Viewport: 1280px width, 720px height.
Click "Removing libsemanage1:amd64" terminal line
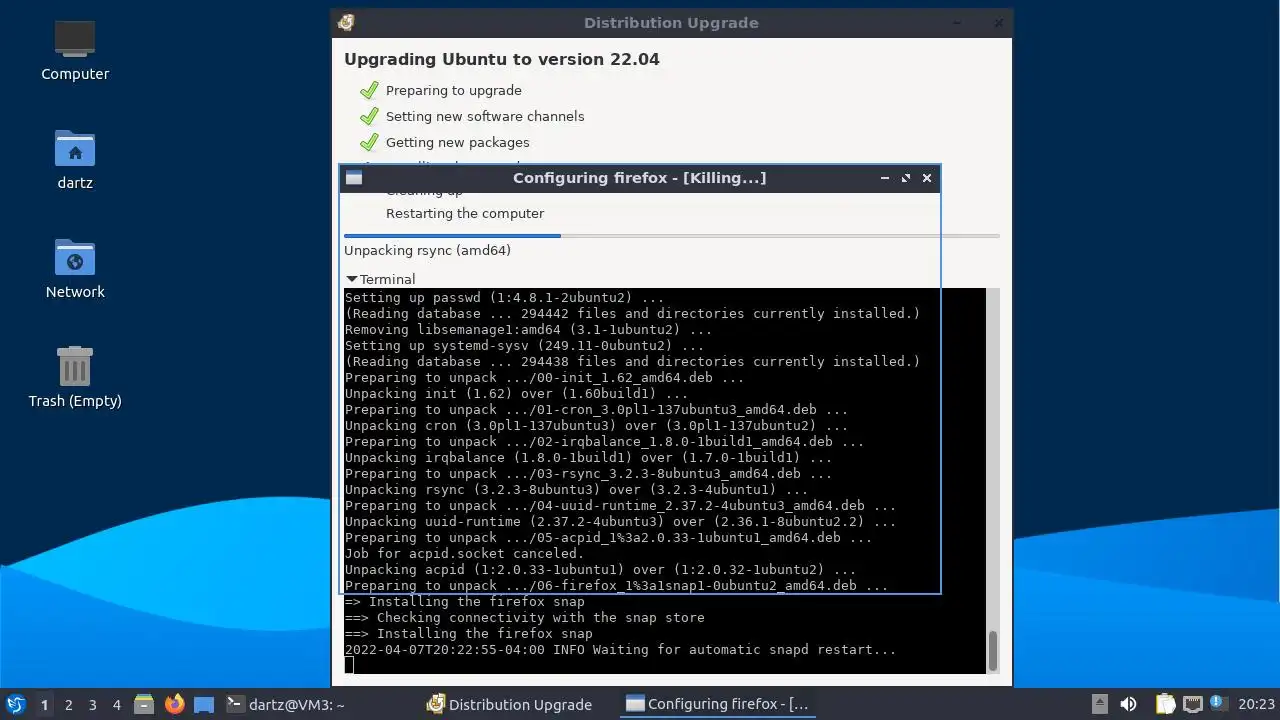click(x=528, y=329)
